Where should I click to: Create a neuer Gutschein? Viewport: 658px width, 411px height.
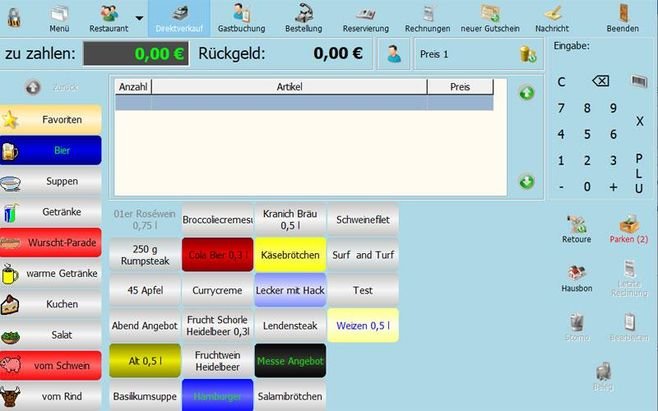pos(490,19)
